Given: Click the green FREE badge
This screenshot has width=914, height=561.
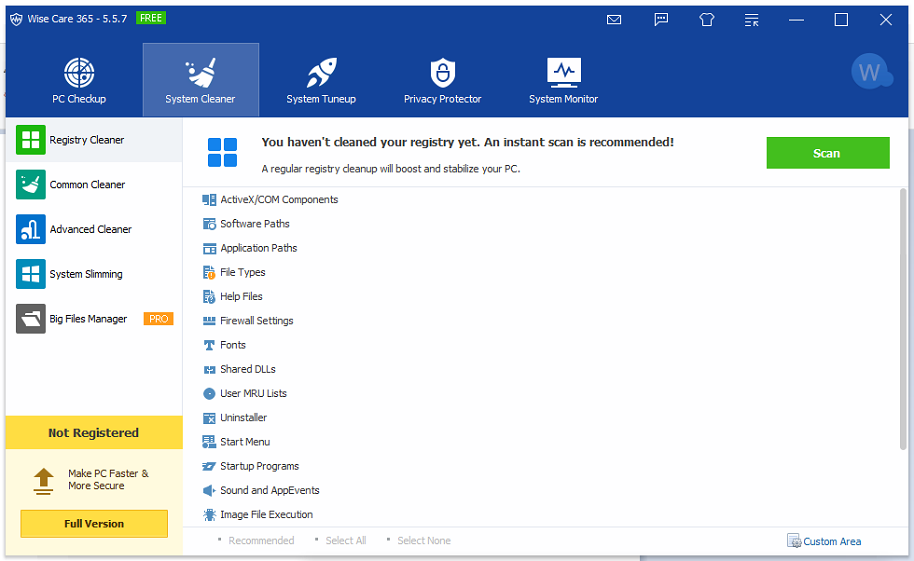Looking at the screenshot, I should point(151,18).
